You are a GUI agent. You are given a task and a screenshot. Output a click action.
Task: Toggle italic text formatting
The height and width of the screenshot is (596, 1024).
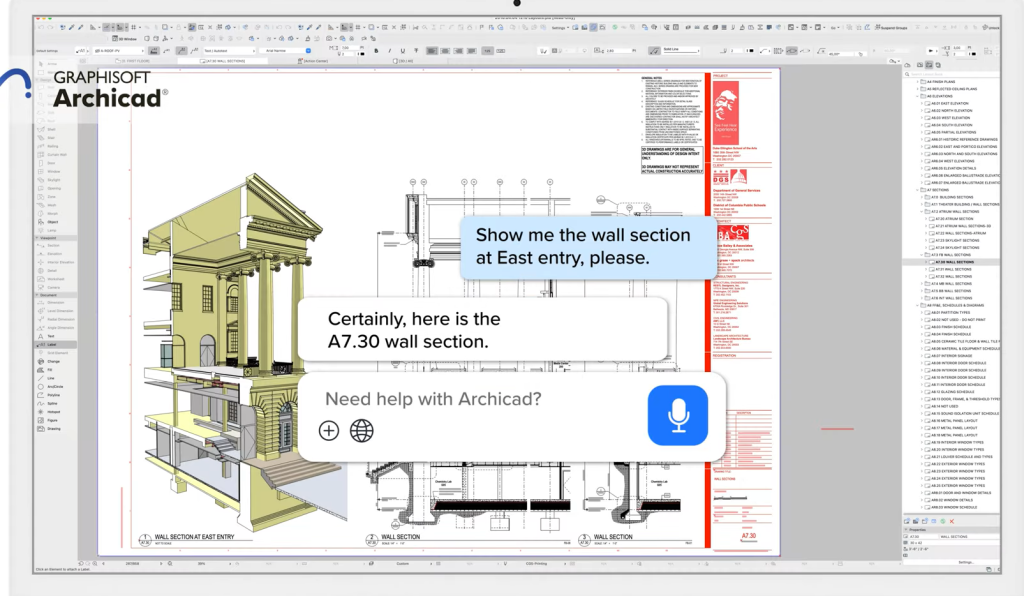click(389, 50)
